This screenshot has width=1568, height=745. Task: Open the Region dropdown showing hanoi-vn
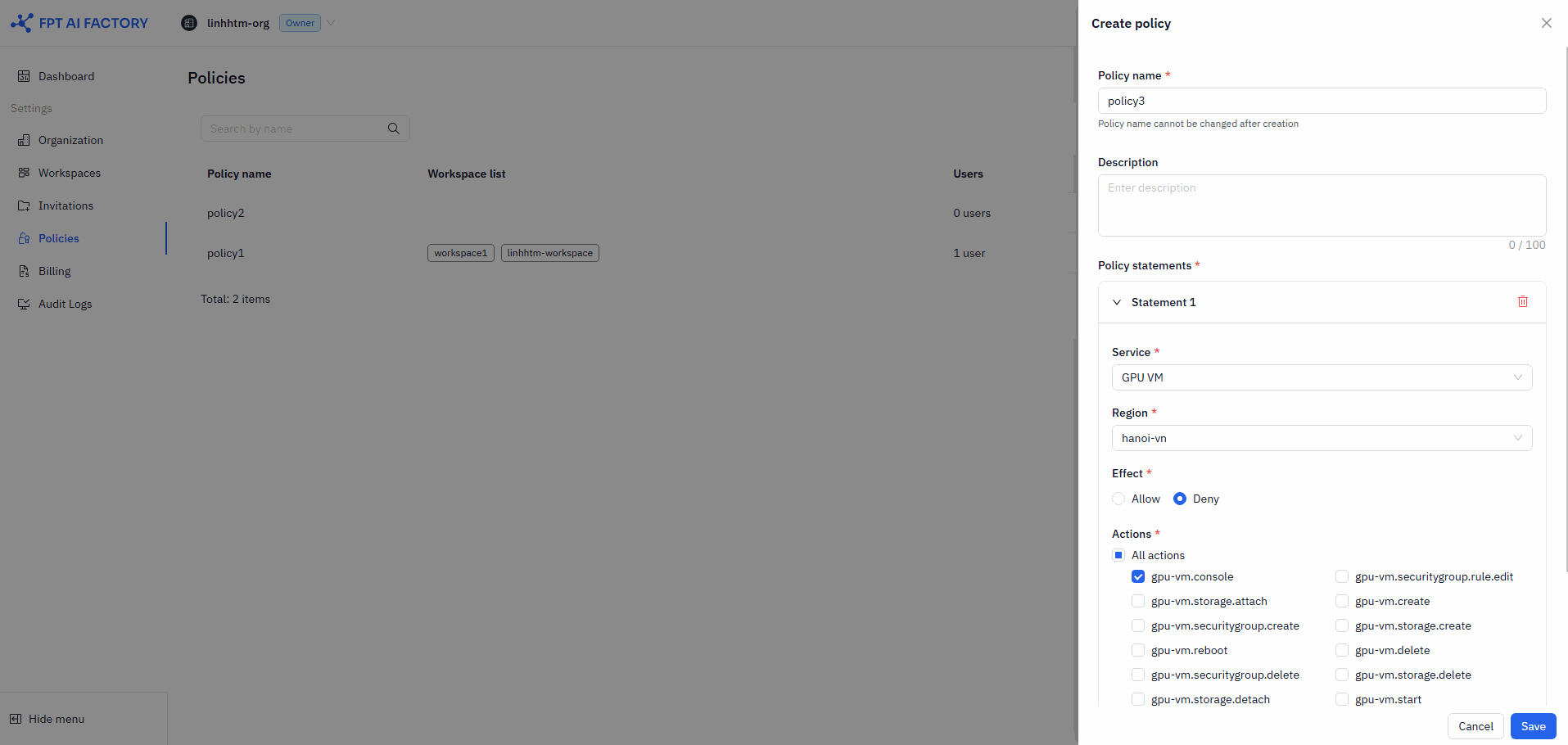1322,438
